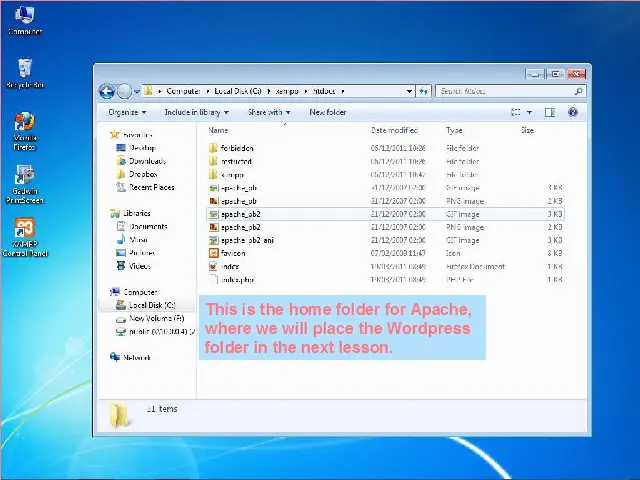This screenshot has width=640, height=480.
Task: Click the blue Help icon
Action: click(573, 112)
